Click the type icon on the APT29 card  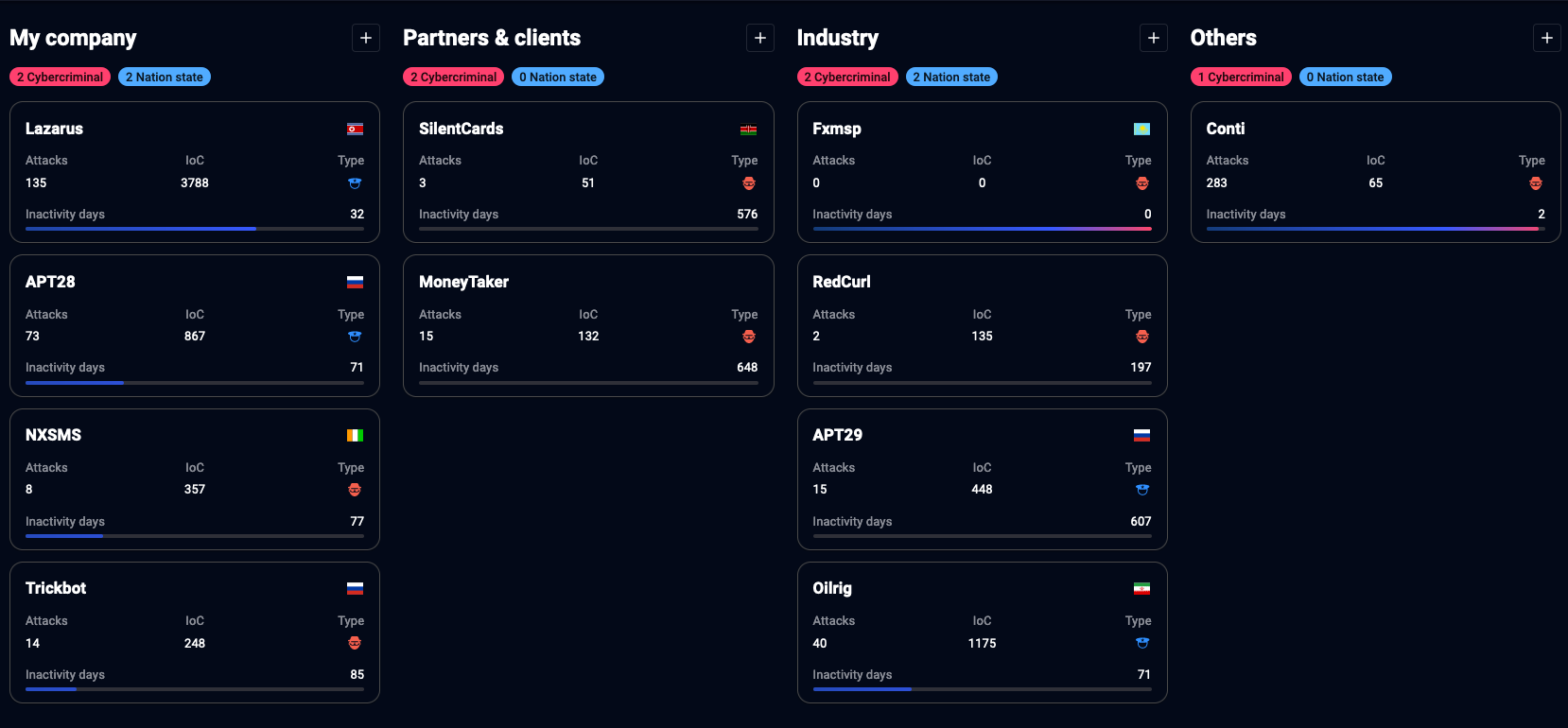[x=1141, y=490]
